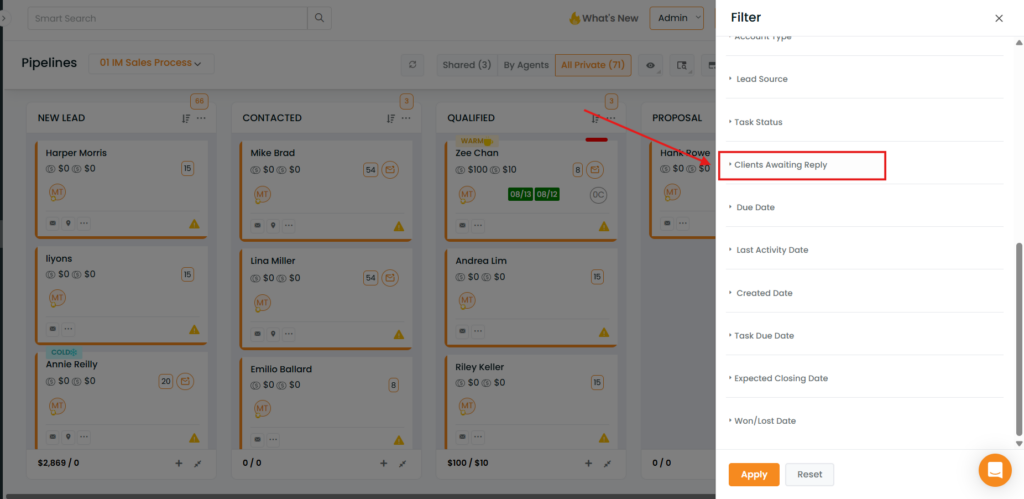This screenshot has height=499, width=1024.
Task: Click the email icon on Mike Brad card
Action: [390, 170]
